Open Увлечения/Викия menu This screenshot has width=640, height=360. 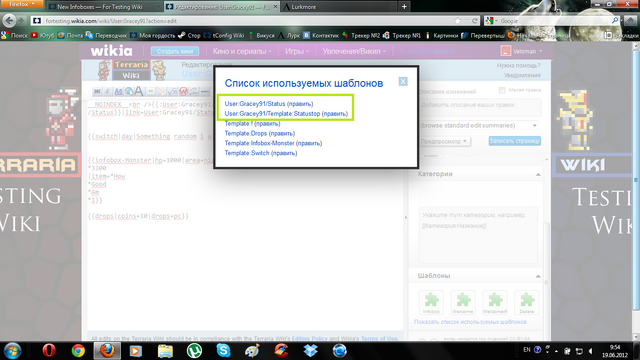click(x=354, y=51)
